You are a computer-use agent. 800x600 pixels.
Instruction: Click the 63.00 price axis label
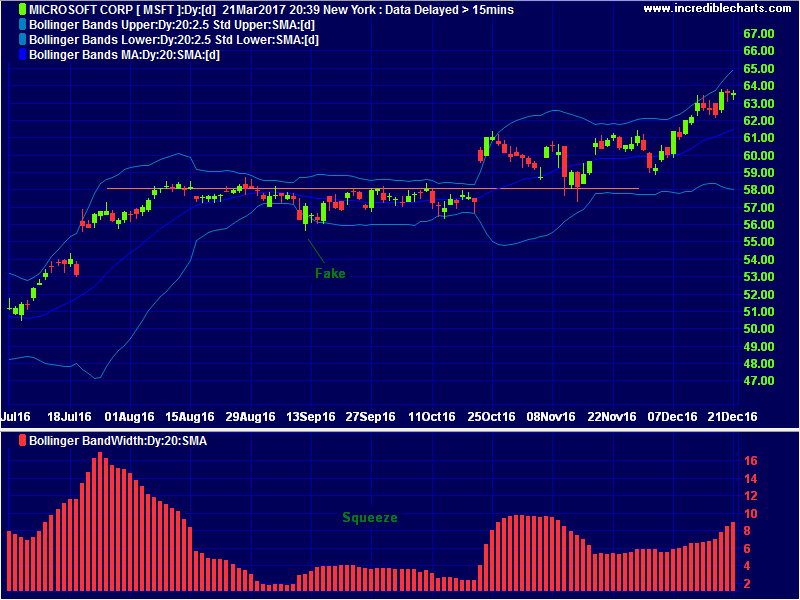point(759,104)
